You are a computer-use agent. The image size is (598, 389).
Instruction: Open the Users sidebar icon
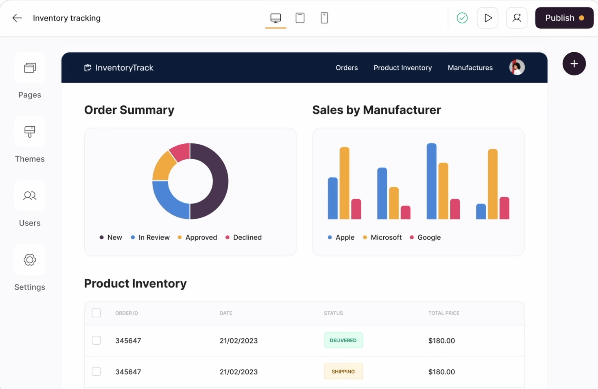click(x=30, y=196)
